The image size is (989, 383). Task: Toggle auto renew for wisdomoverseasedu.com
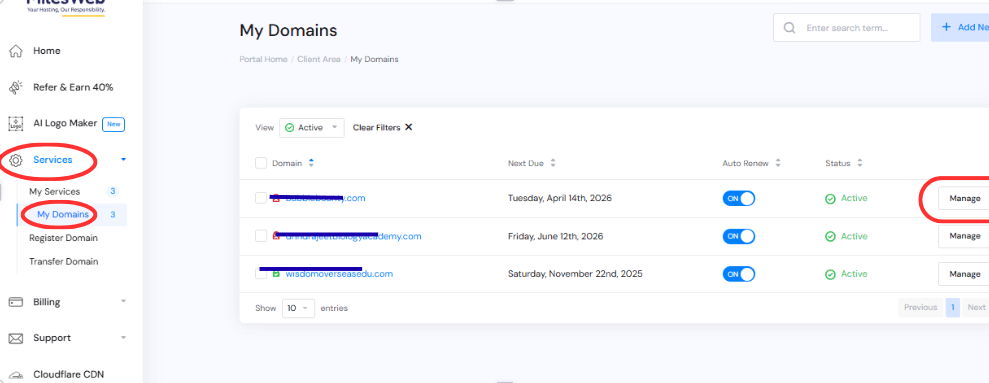739,274
